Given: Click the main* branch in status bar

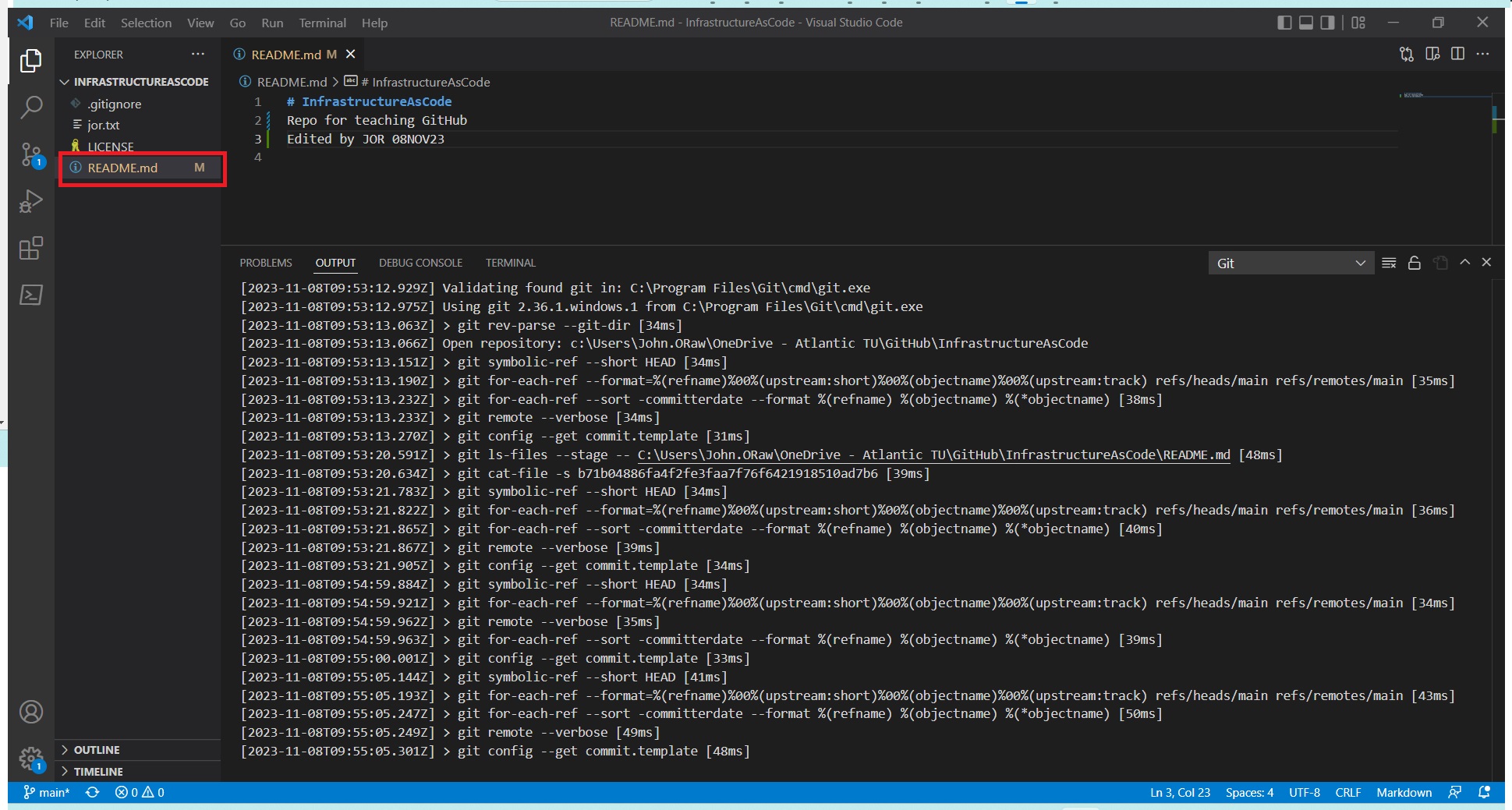Looking at the screenshot, I should (x=47, y=792).
